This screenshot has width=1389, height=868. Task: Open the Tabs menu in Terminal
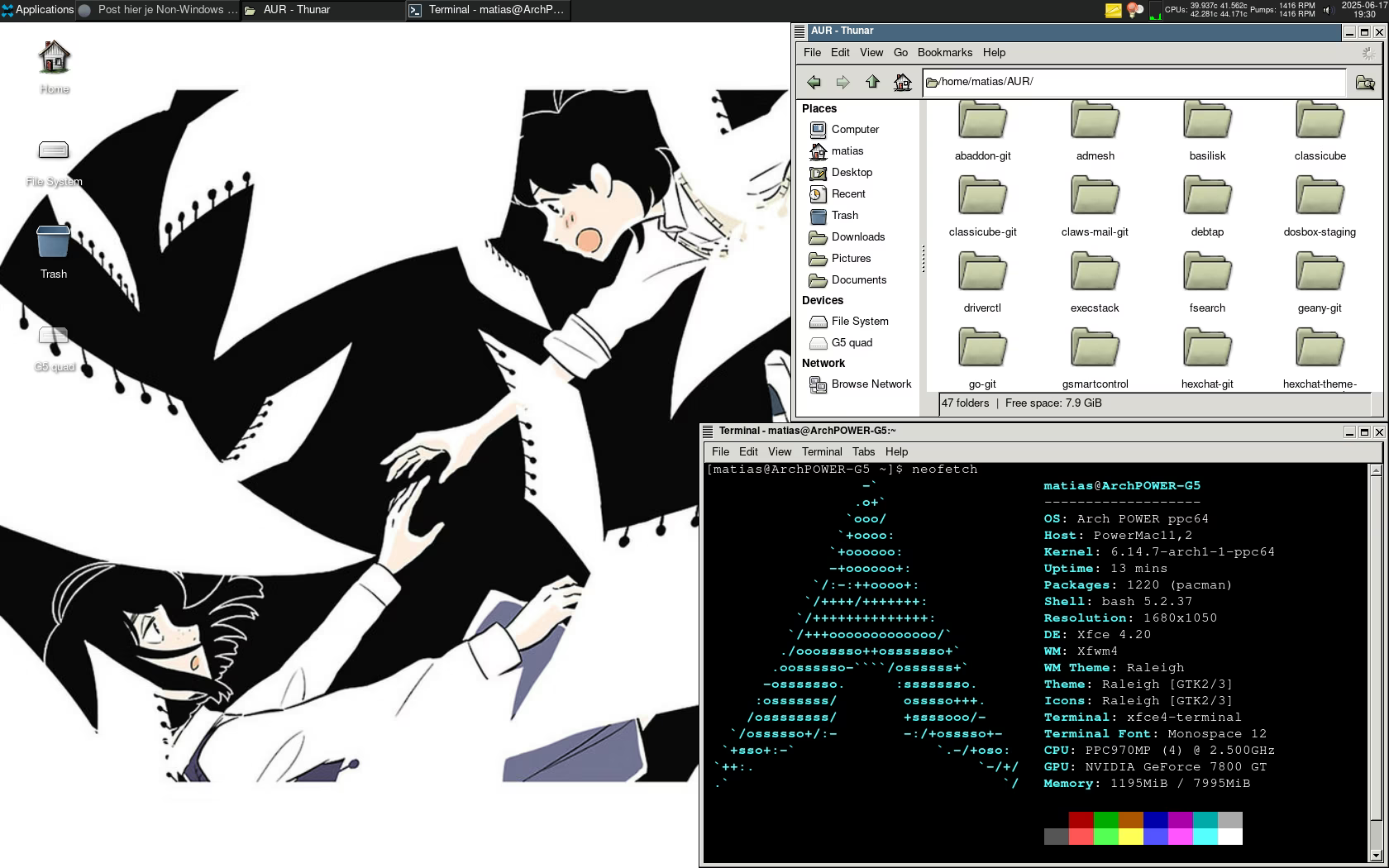(863, 451)
